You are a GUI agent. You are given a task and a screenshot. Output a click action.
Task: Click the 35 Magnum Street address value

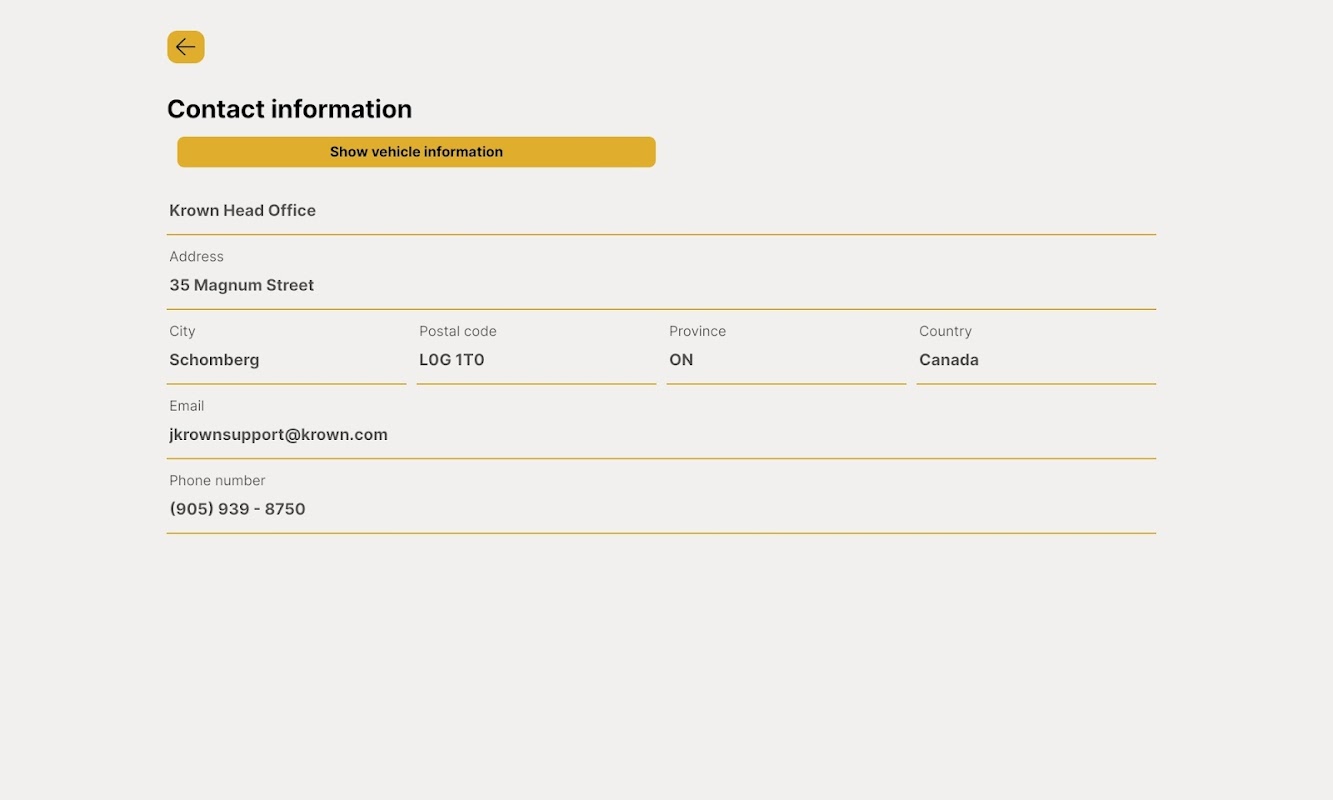[x=241, y=286]
